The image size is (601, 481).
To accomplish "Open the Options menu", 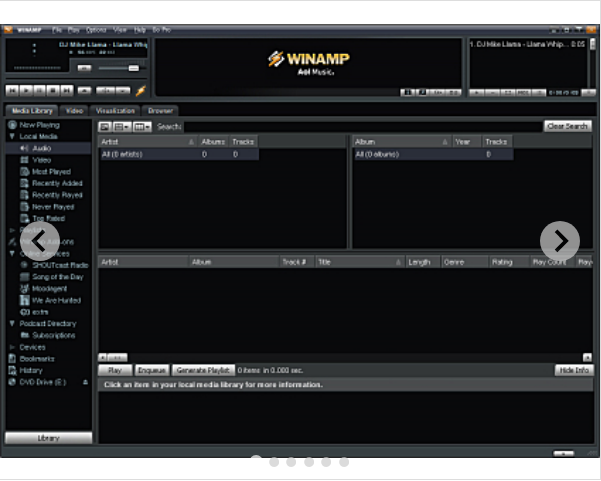I will click(96, 30).
